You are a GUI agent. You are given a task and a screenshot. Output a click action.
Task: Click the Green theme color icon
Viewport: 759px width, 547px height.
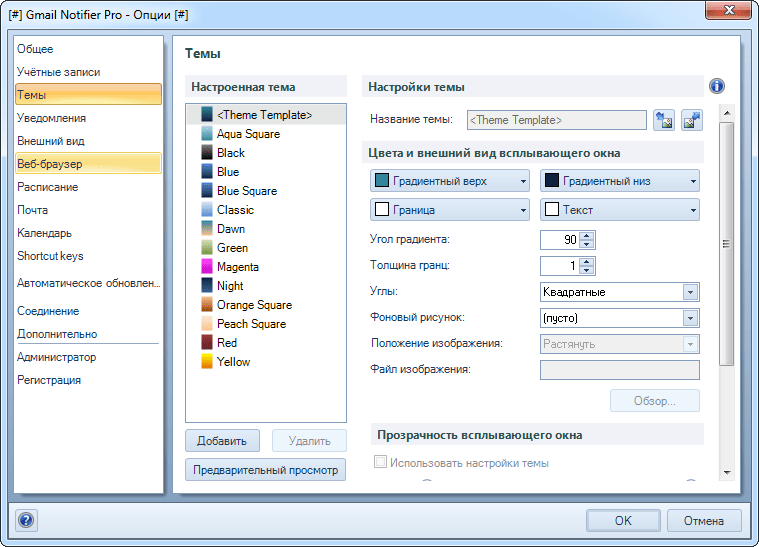pos(207,248)
